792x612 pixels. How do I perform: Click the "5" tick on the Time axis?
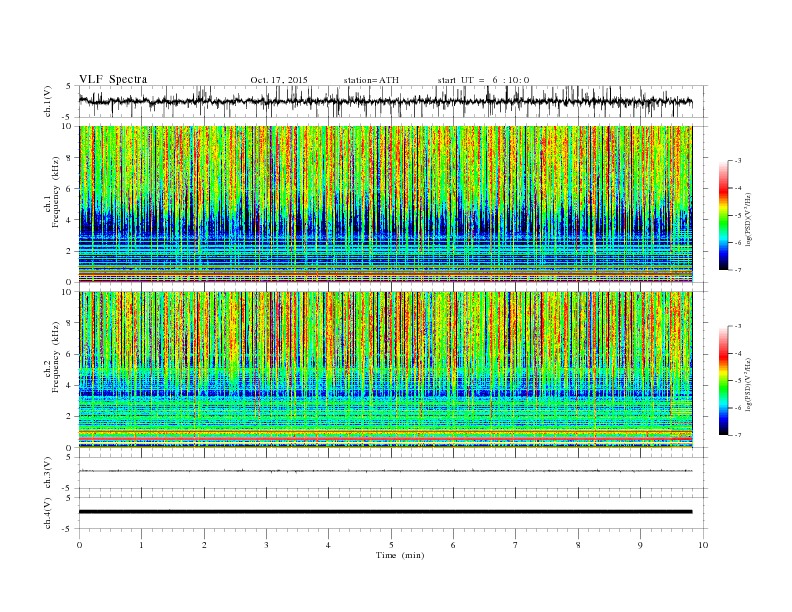tap(391, 545)
